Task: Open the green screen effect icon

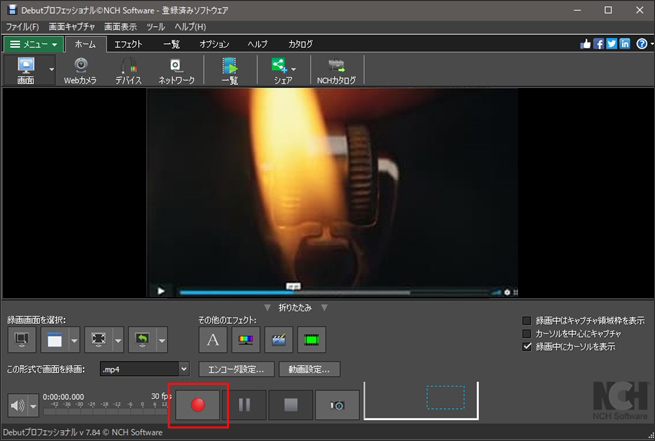Action: tap(312, 340)
